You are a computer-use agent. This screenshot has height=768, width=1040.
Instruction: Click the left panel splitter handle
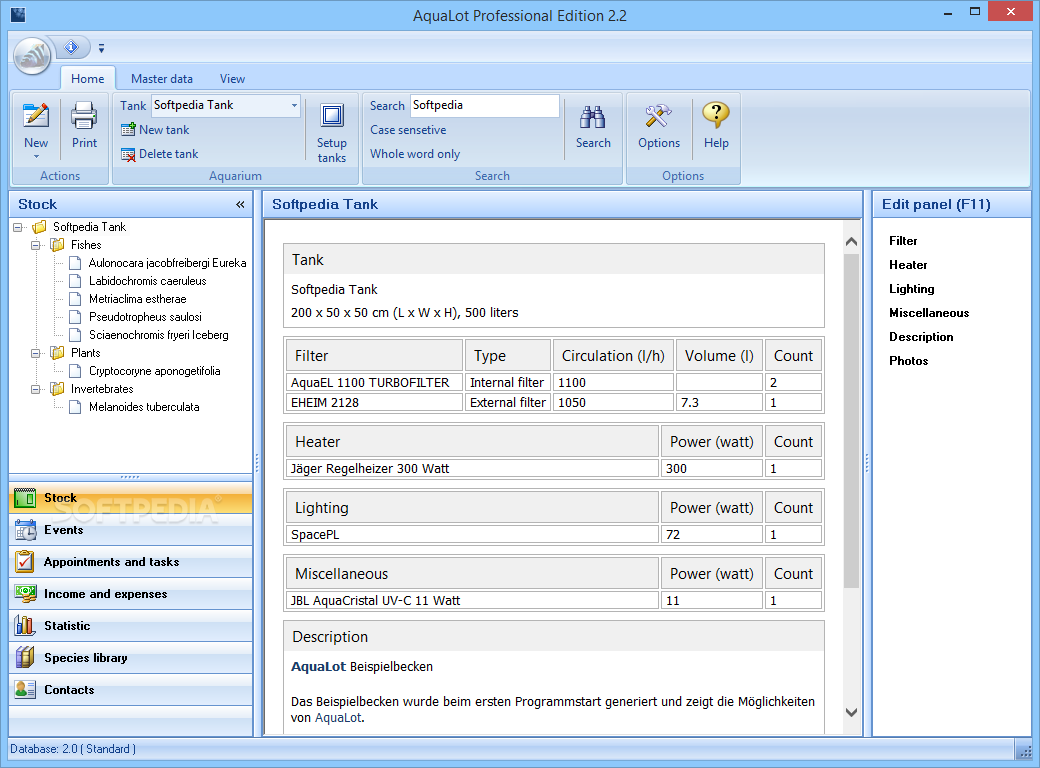[x=257, y=462]
